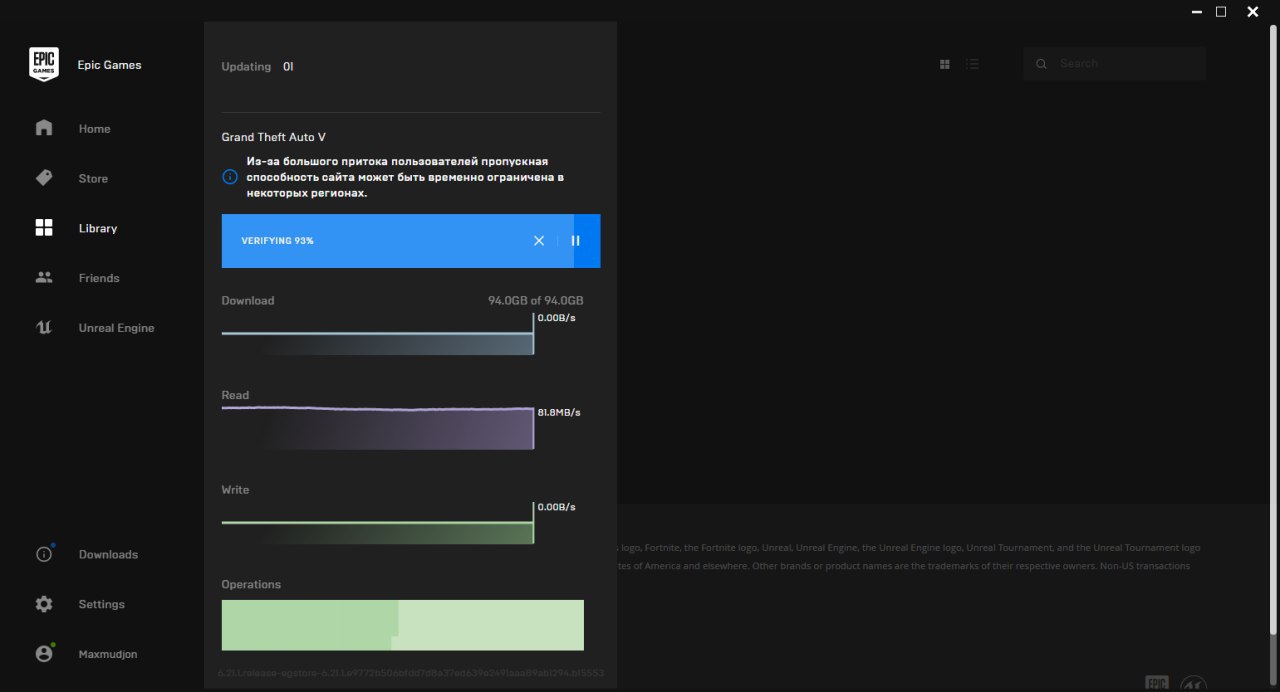Click the Operations green progress bar
Viewport: 1280px width, 692px height.
(403, 625)
